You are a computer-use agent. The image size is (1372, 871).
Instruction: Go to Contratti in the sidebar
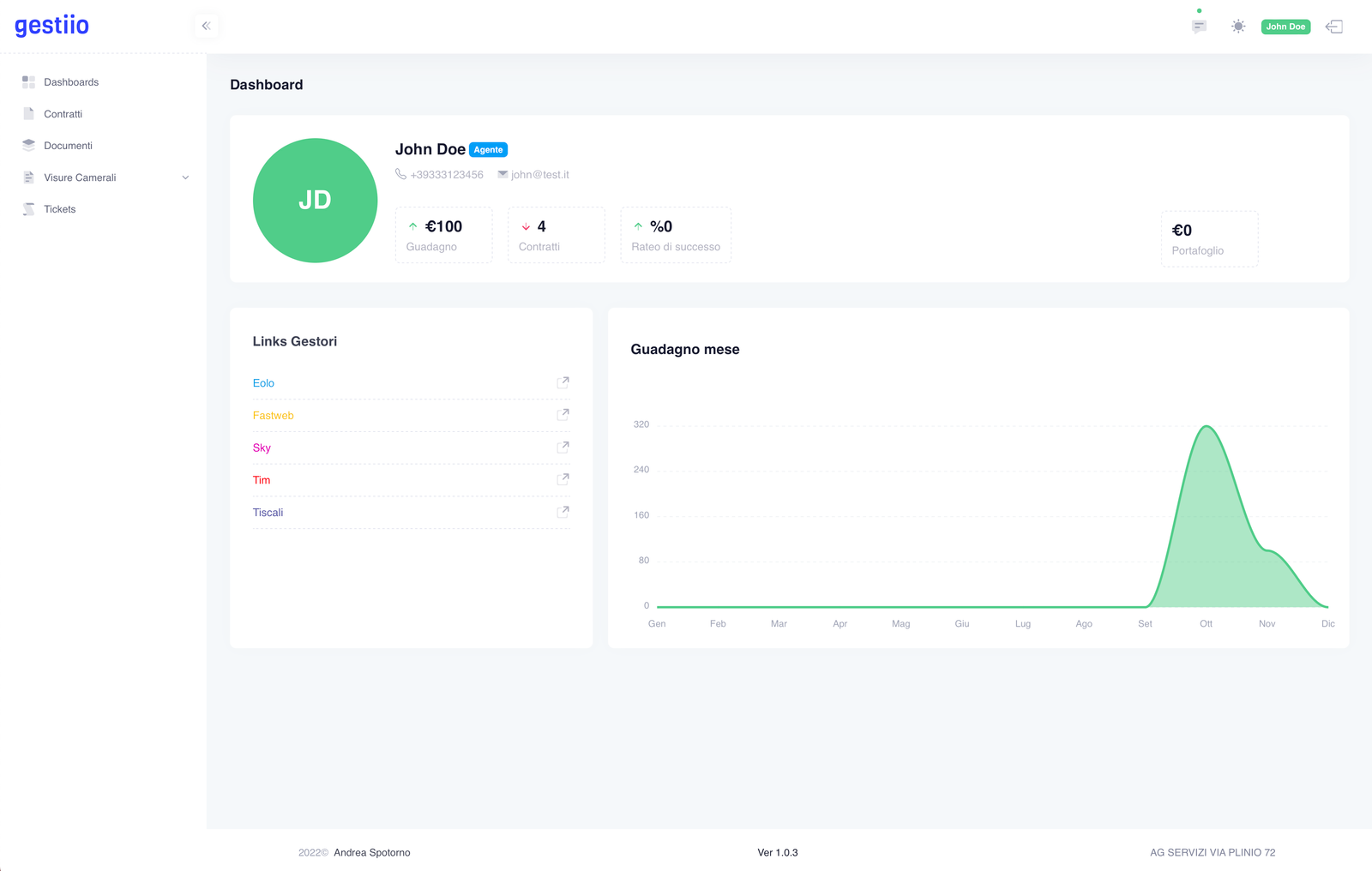tap(63, 114)
